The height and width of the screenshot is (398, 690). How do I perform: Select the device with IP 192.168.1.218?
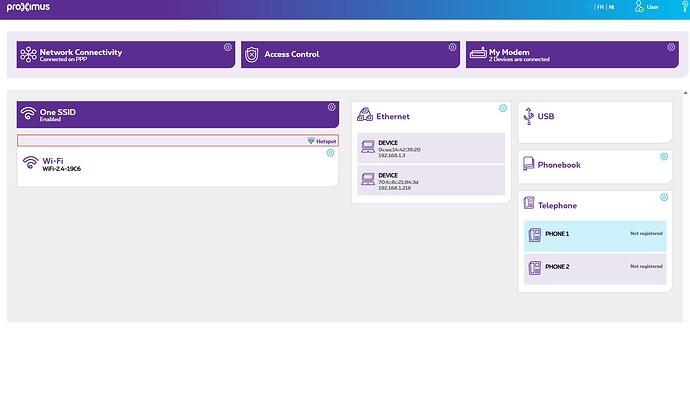(x=431, y=181)
